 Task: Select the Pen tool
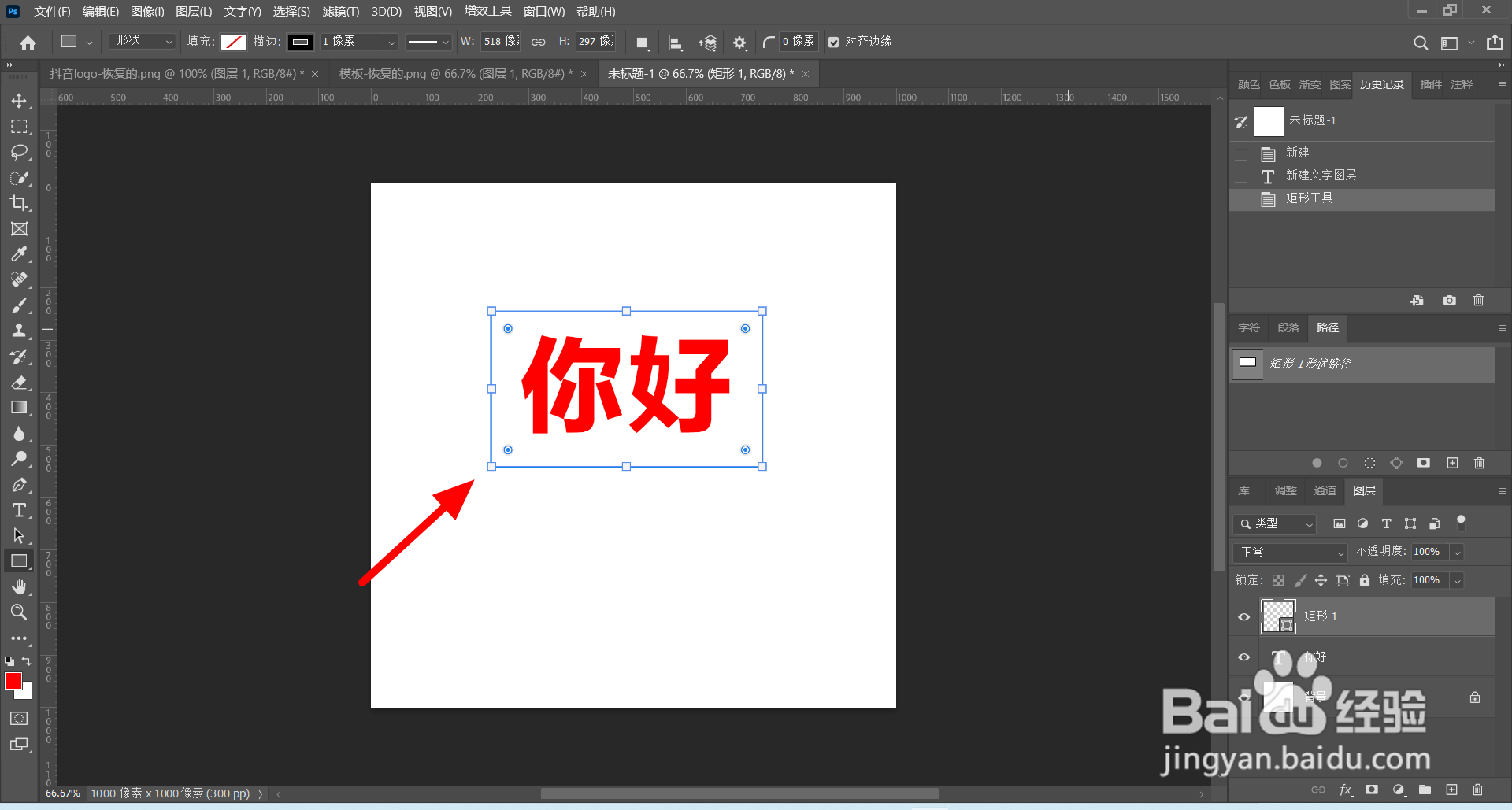click(x=19, y=485)
